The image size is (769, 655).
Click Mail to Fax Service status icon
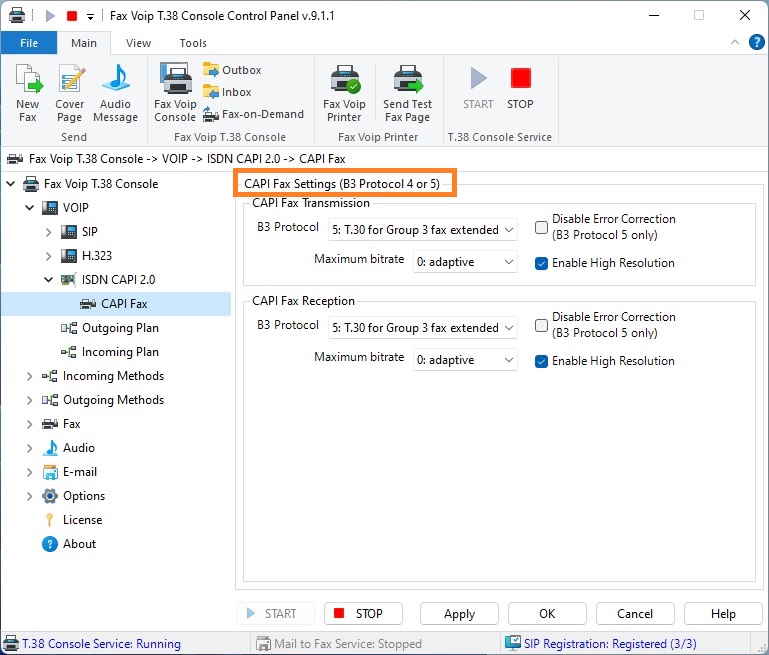click(x=263, y=643)
